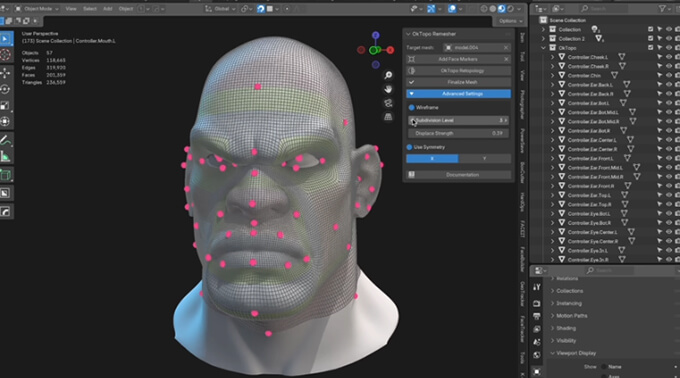Open the Add menu in viewport header
Viewport: 680px width, 378px height.
(x=108, y=9)
